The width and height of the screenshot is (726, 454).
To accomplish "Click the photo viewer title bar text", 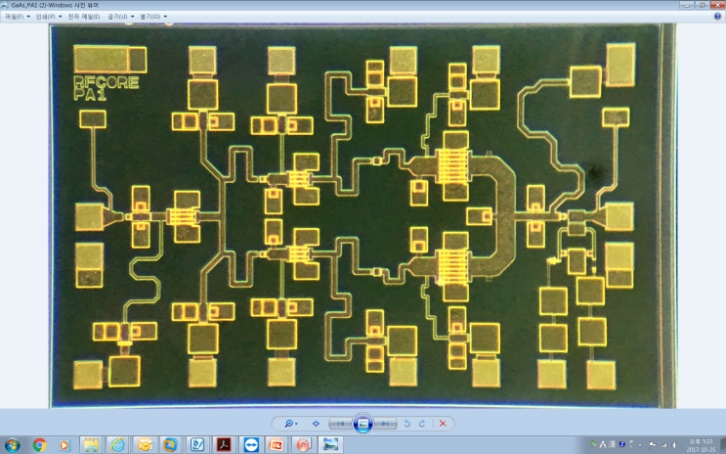I will (55, 5).
